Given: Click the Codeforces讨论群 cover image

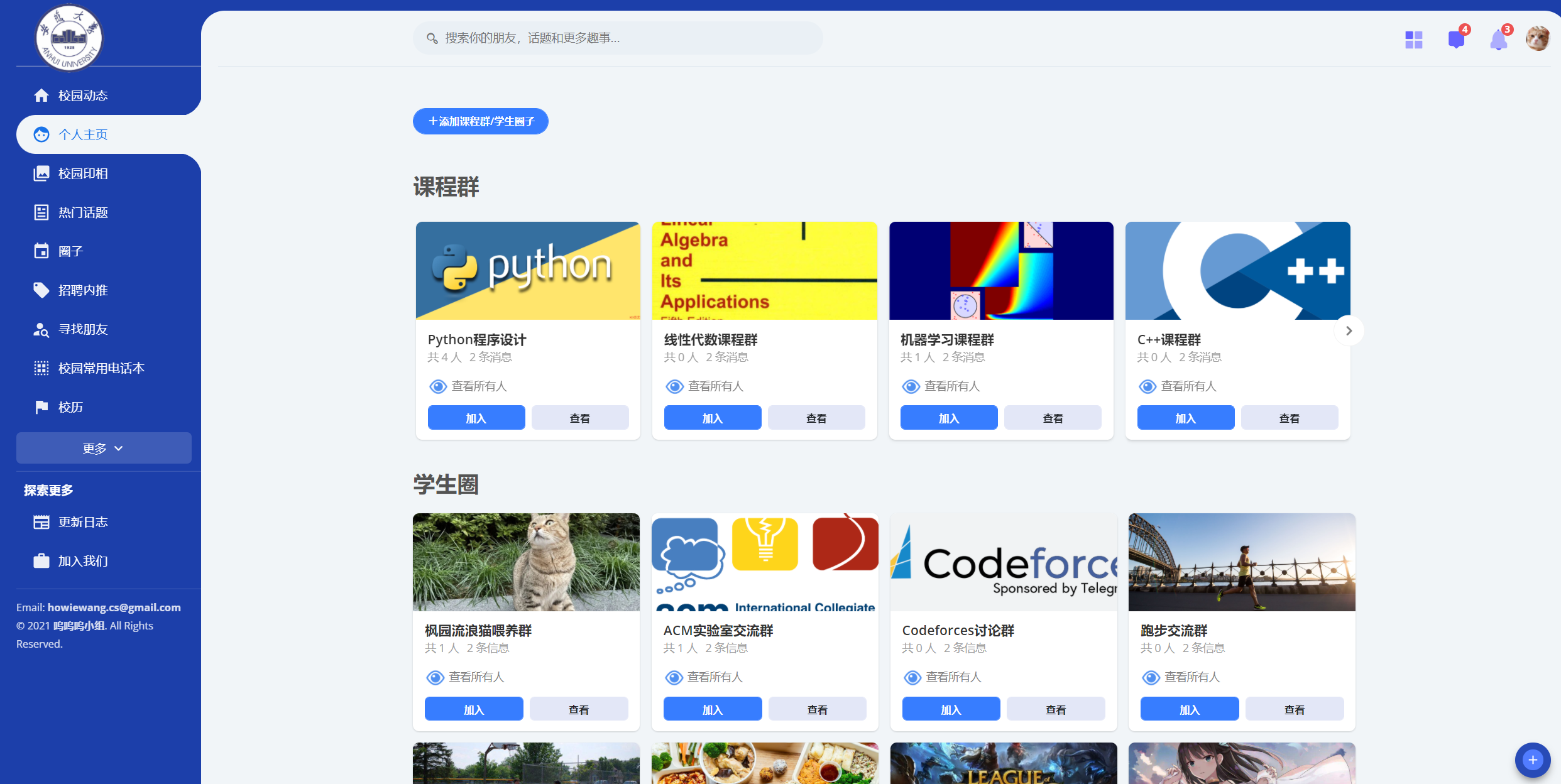Looking at the screenshot, I should 1004,562.
